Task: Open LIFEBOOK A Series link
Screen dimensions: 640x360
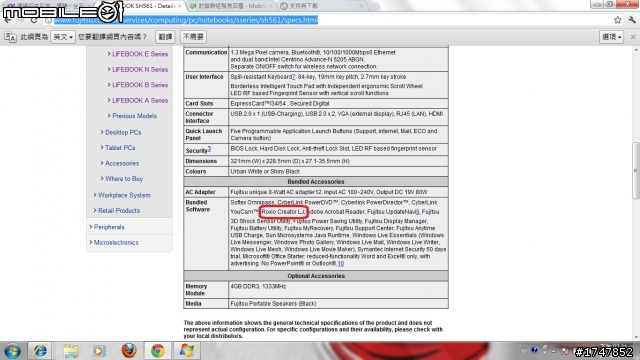Action: [x=140, y=100]
